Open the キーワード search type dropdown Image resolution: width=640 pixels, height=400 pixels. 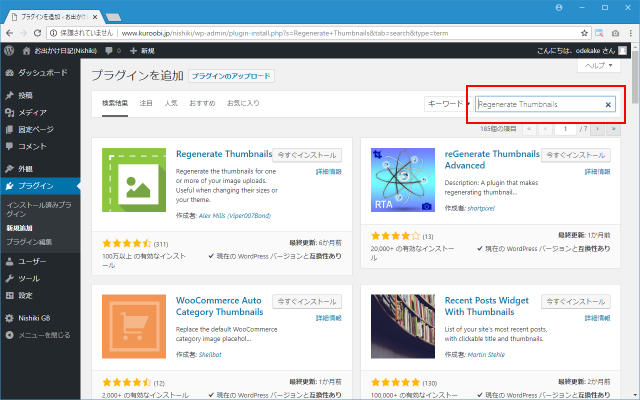point(448,104)
